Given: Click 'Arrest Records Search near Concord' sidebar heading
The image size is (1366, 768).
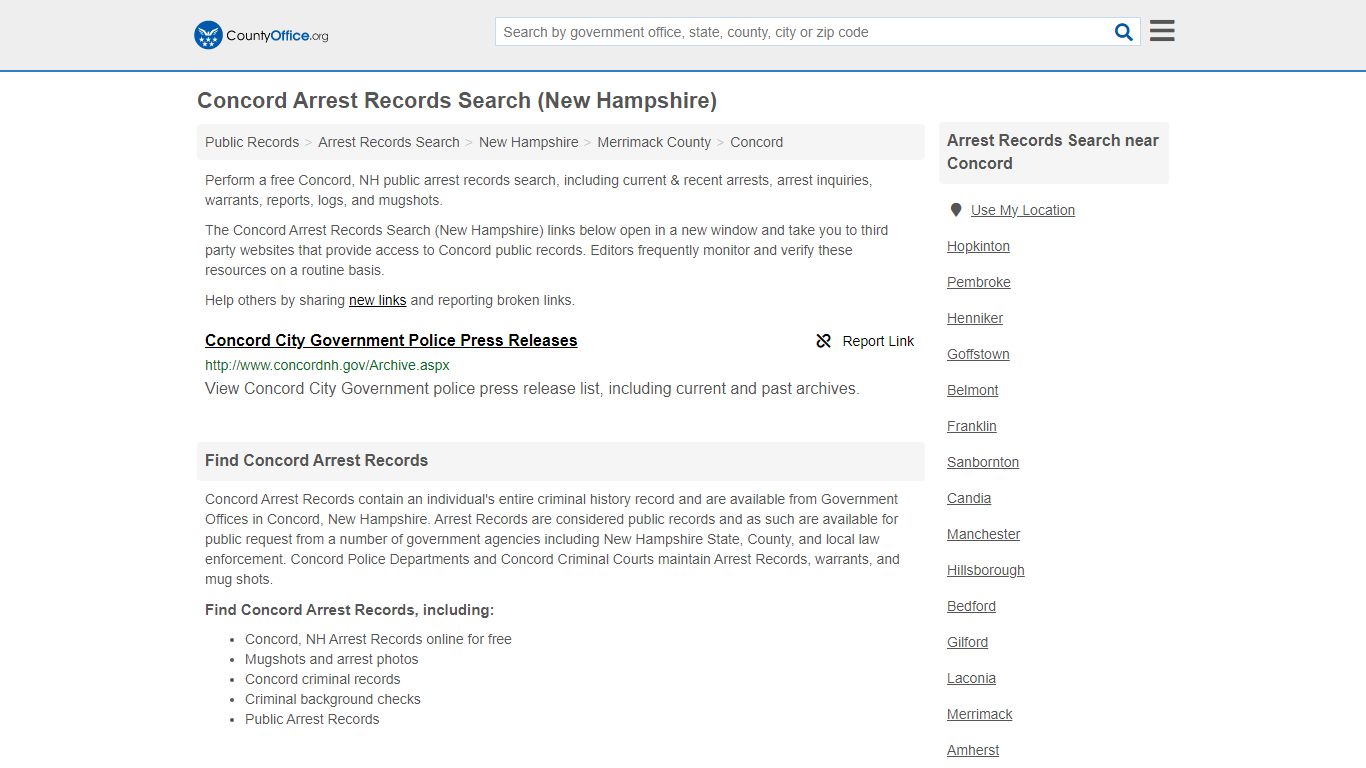Looking at the screenshot, I should pos(1053,152).
